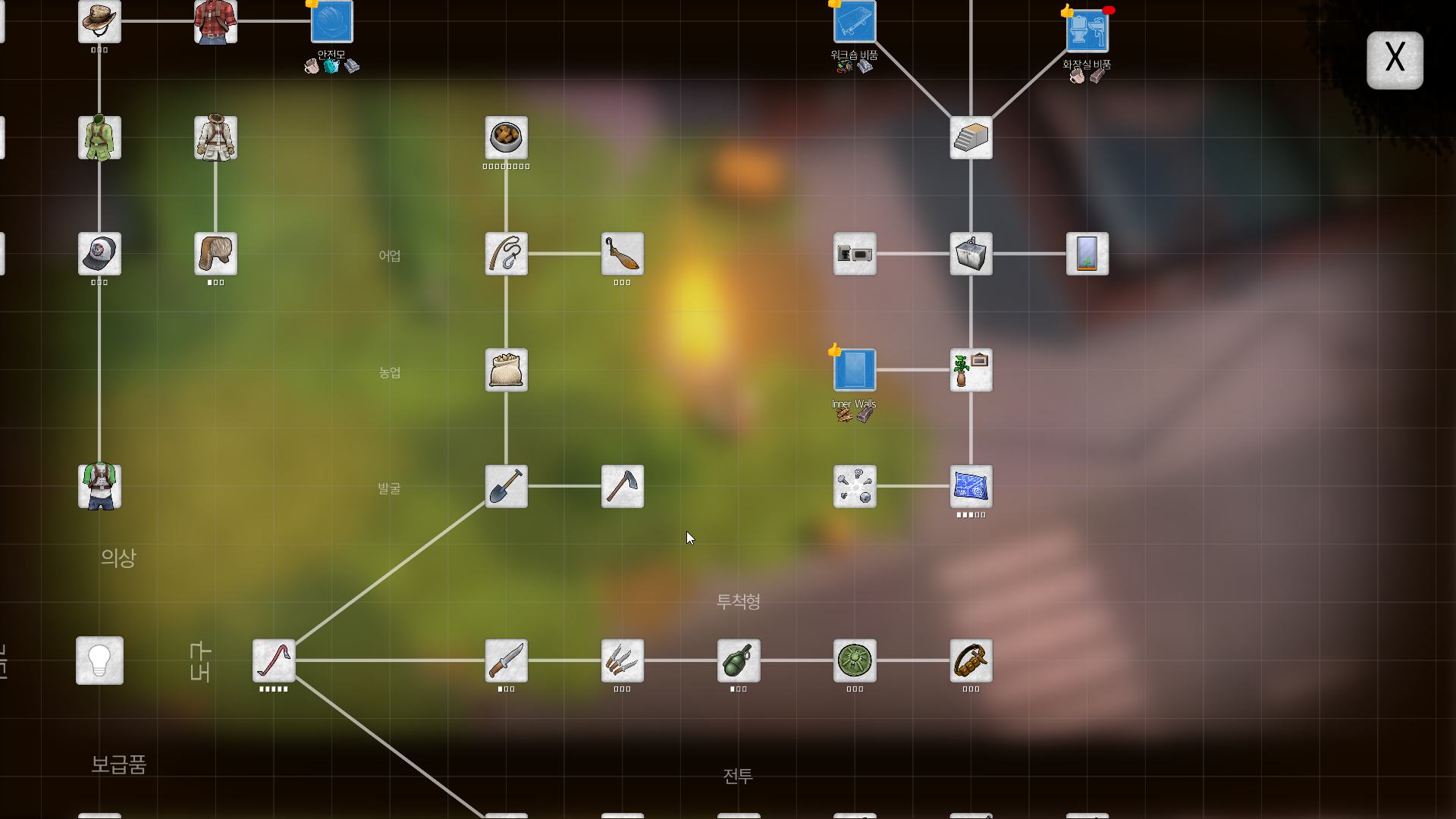Click the potted plant decoration node

tap(971, 370)
